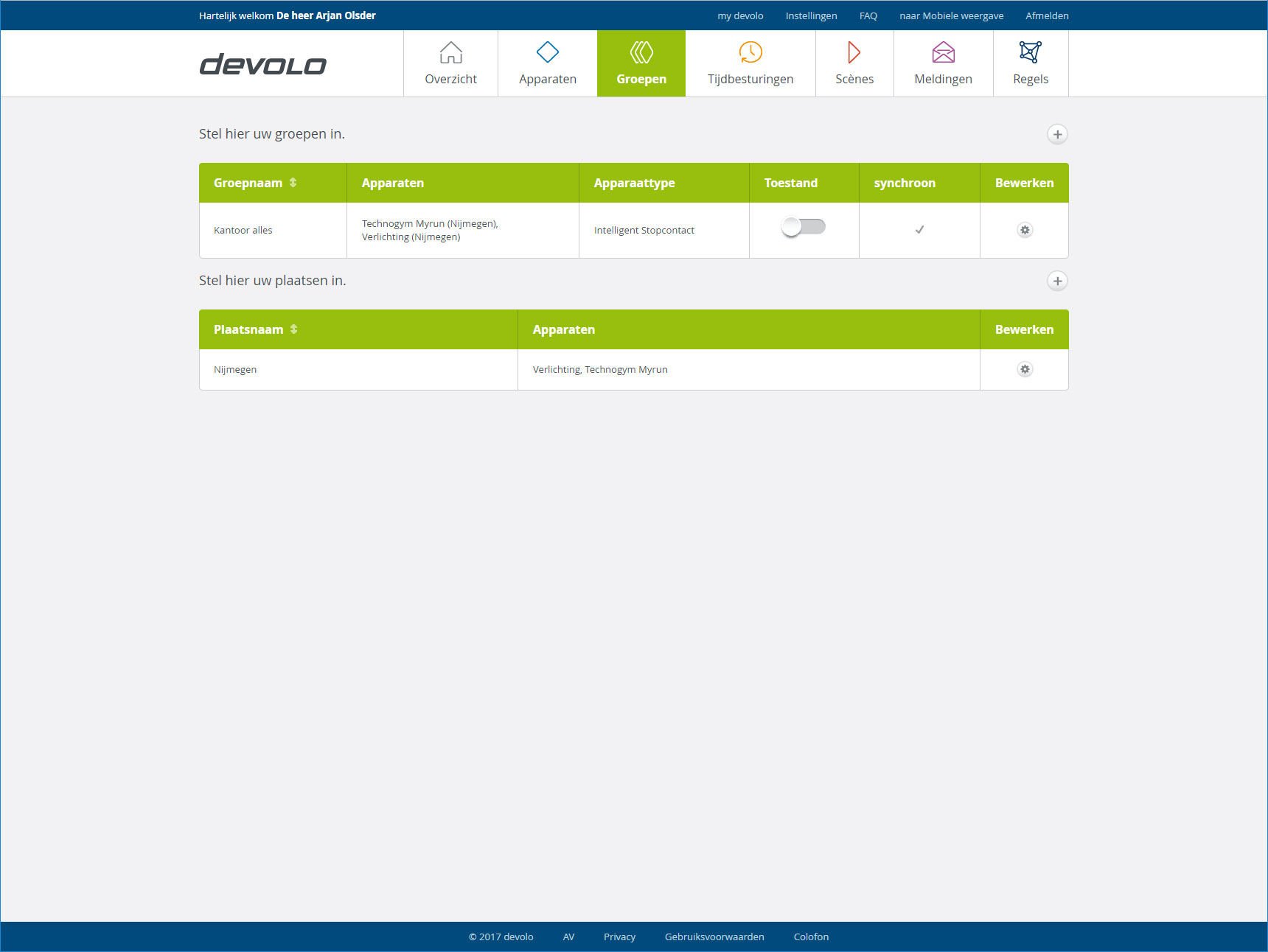
Task: Open my devolo link
Action: [x=740, y=15]
